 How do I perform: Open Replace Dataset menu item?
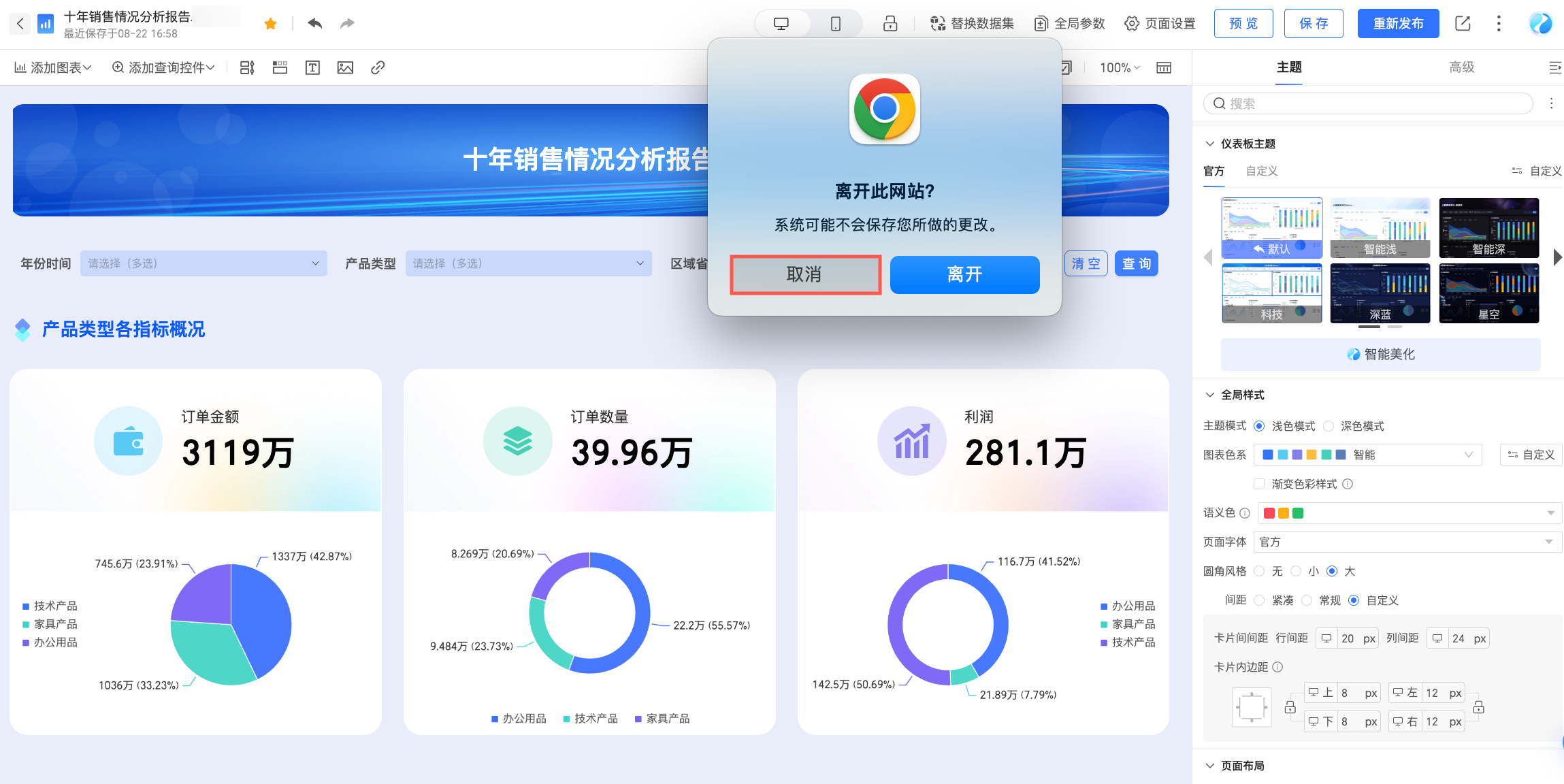click(972, 24)
